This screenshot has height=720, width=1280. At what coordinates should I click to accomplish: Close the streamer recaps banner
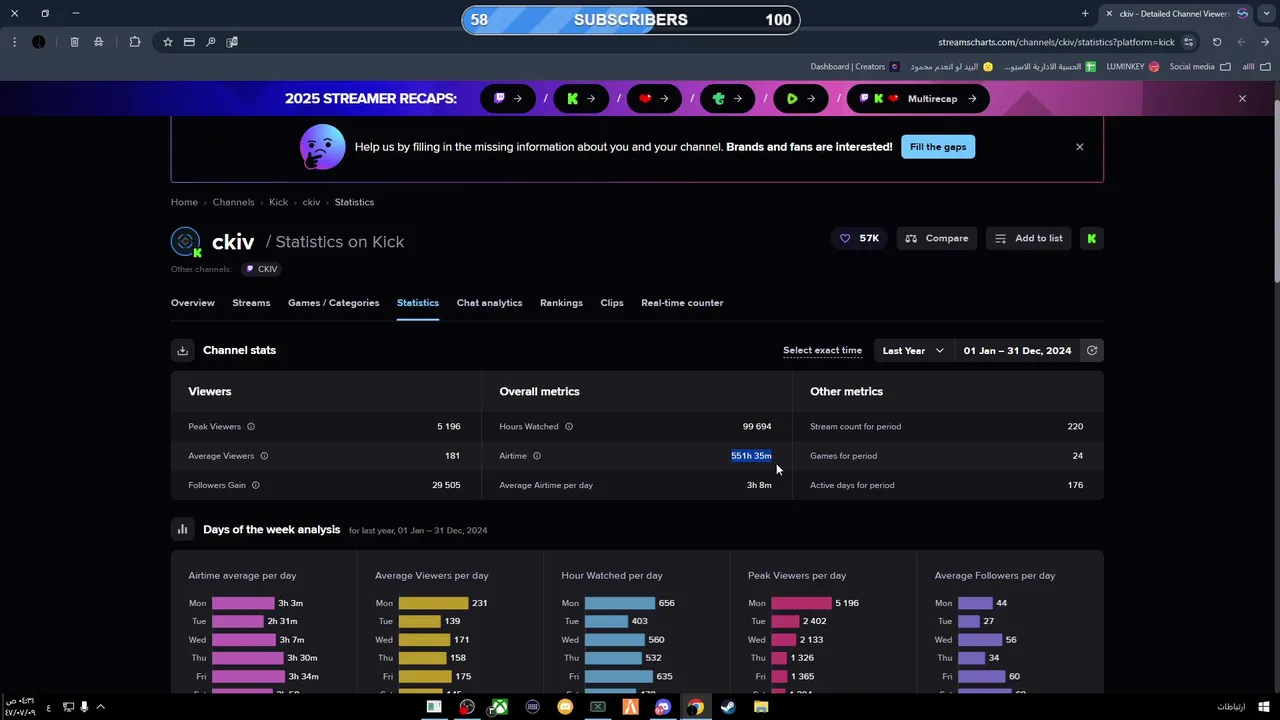[x=1242, y=99]
